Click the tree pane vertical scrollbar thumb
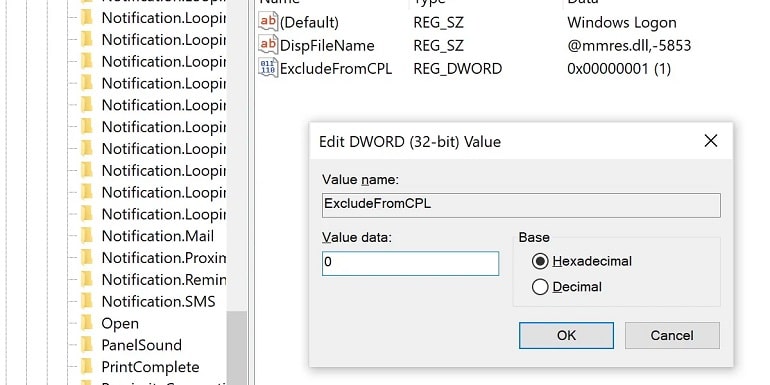 [x=237, y=348]
